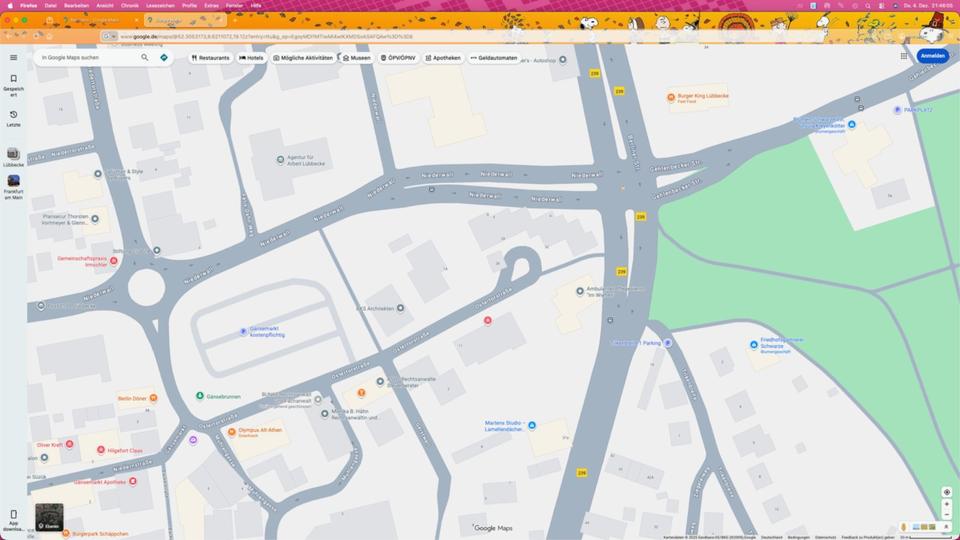Image resolution: width=960 pixels, height=540 pixels.
Task: Filter map by Restaurants chip
Action: click(x=210, y=58)
